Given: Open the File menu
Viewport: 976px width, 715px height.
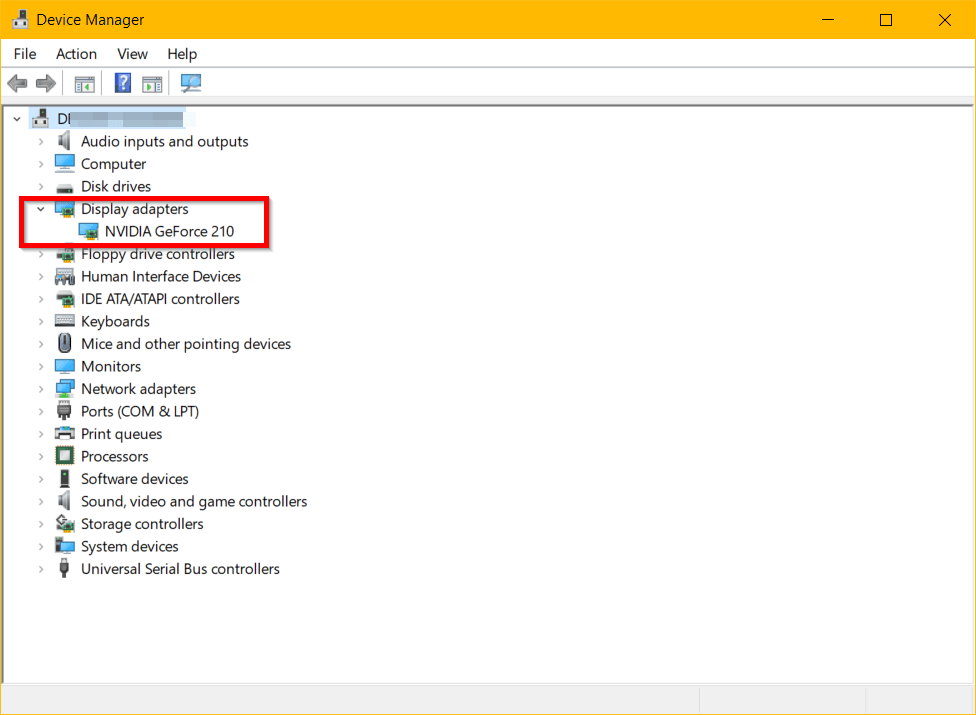Looking at the screenshot, I should point(24,54).
